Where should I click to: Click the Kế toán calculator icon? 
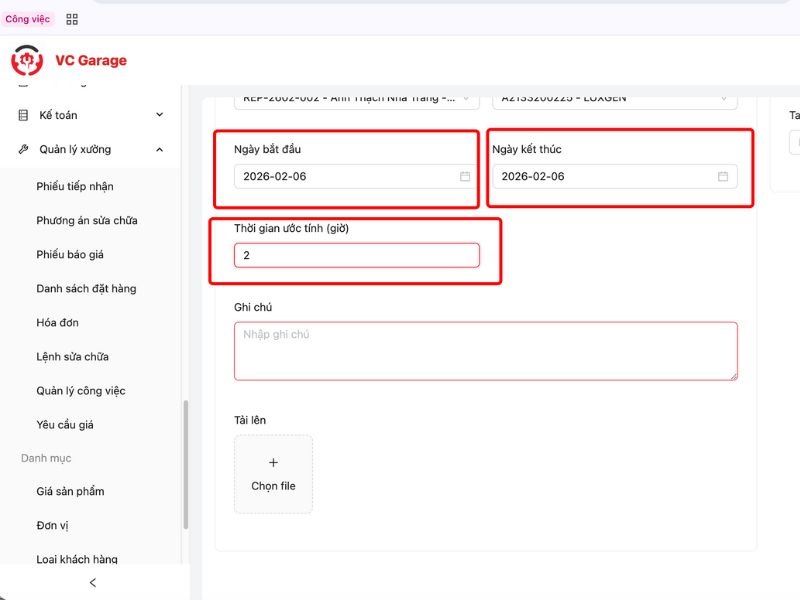[23, 115]
